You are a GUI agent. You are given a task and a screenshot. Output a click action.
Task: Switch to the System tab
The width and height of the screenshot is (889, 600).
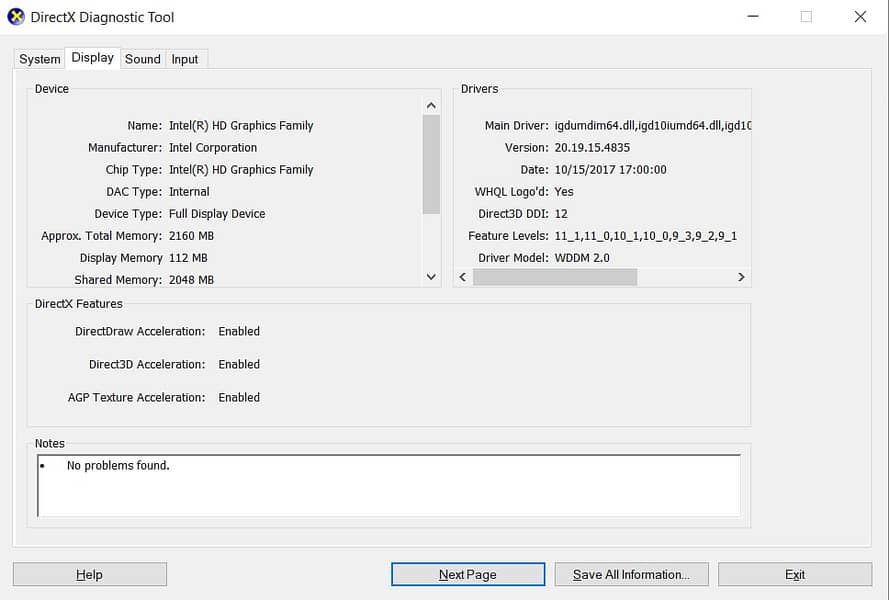pos(40,59)
